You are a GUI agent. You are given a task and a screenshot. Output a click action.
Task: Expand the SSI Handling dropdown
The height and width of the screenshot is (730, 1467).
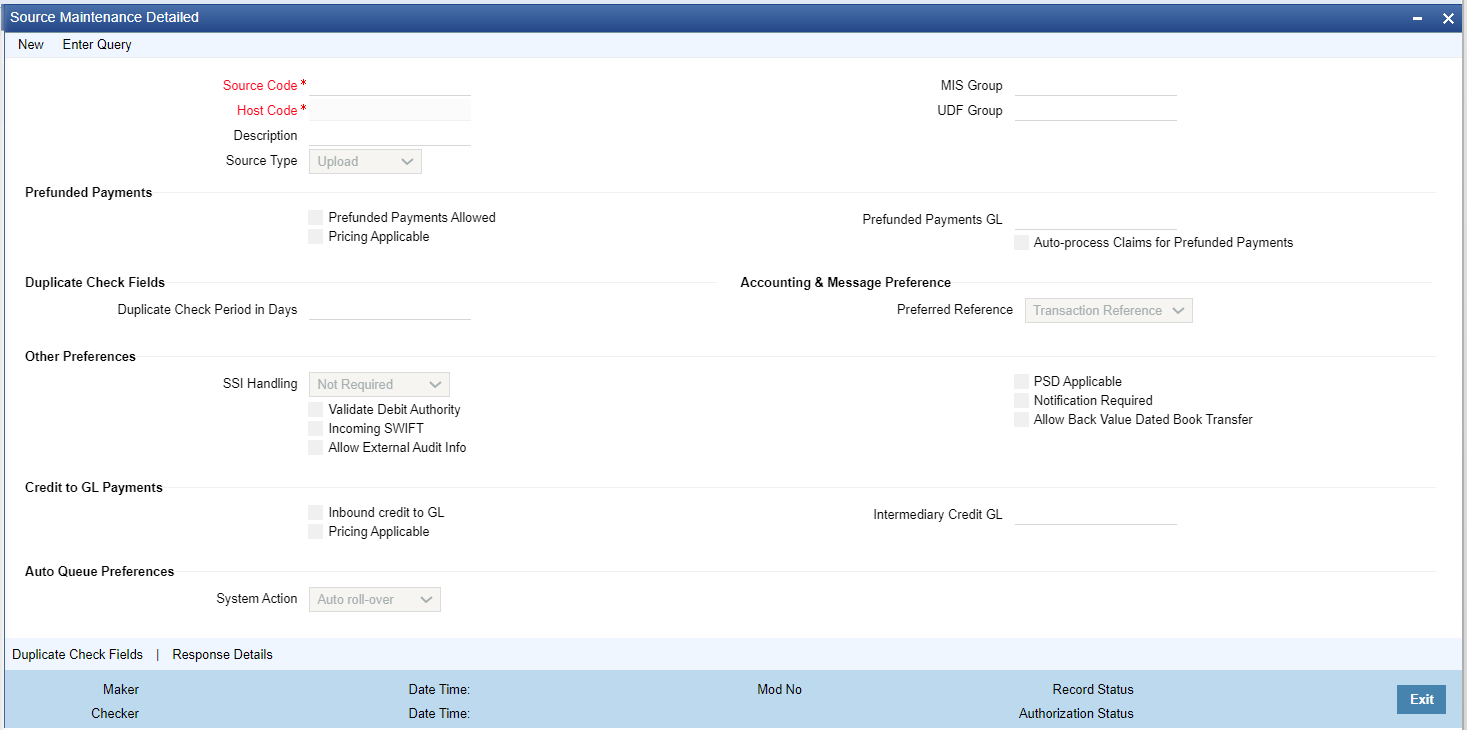pos(379,384)
